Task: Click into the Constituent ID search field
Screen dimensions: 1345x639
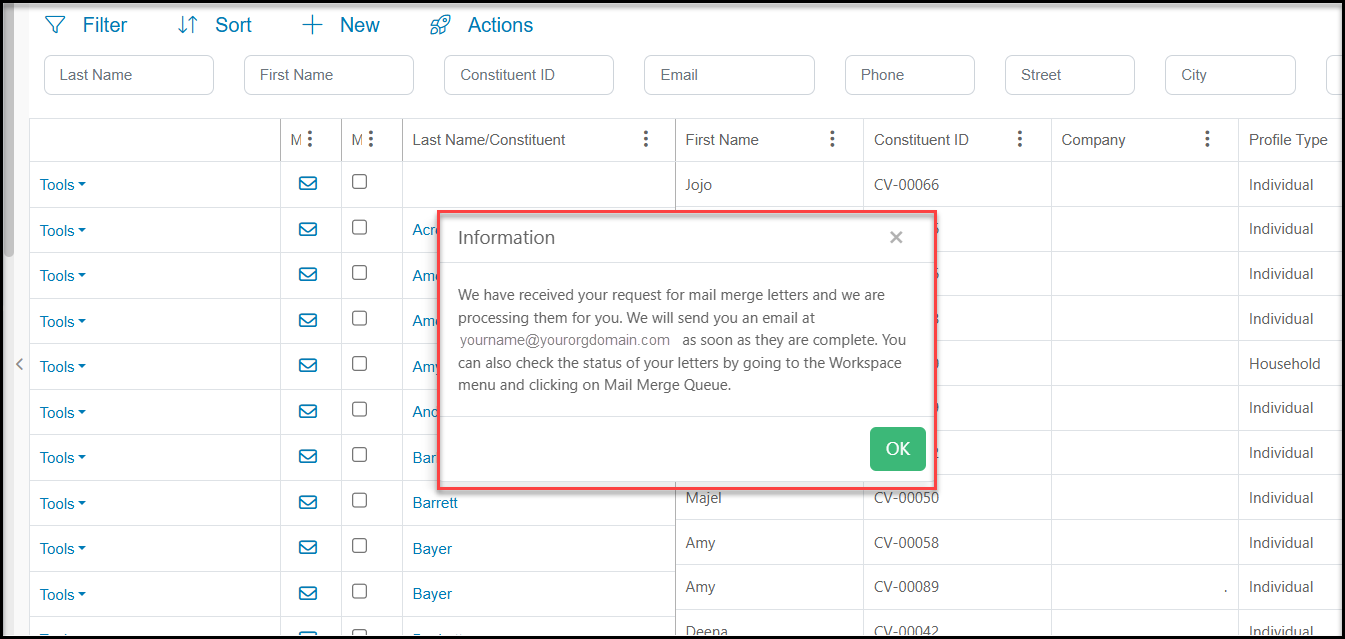Action: click(529, 75)
